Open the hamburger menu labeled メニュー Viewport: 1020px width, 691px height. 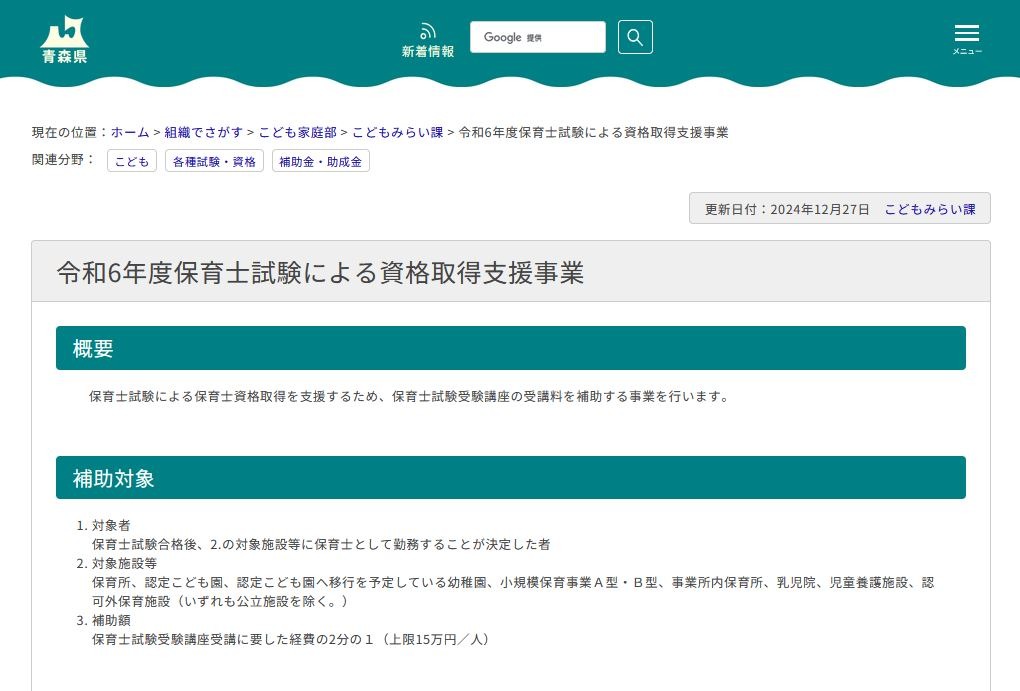tap(966, 37)
